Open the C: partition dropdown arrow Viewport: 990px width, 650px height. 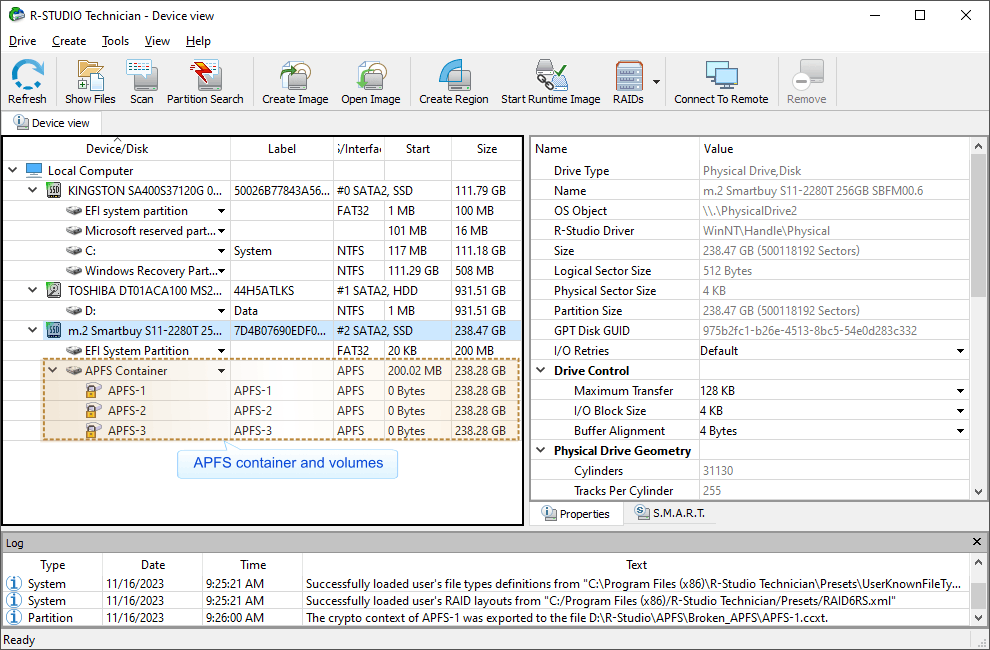222,251
